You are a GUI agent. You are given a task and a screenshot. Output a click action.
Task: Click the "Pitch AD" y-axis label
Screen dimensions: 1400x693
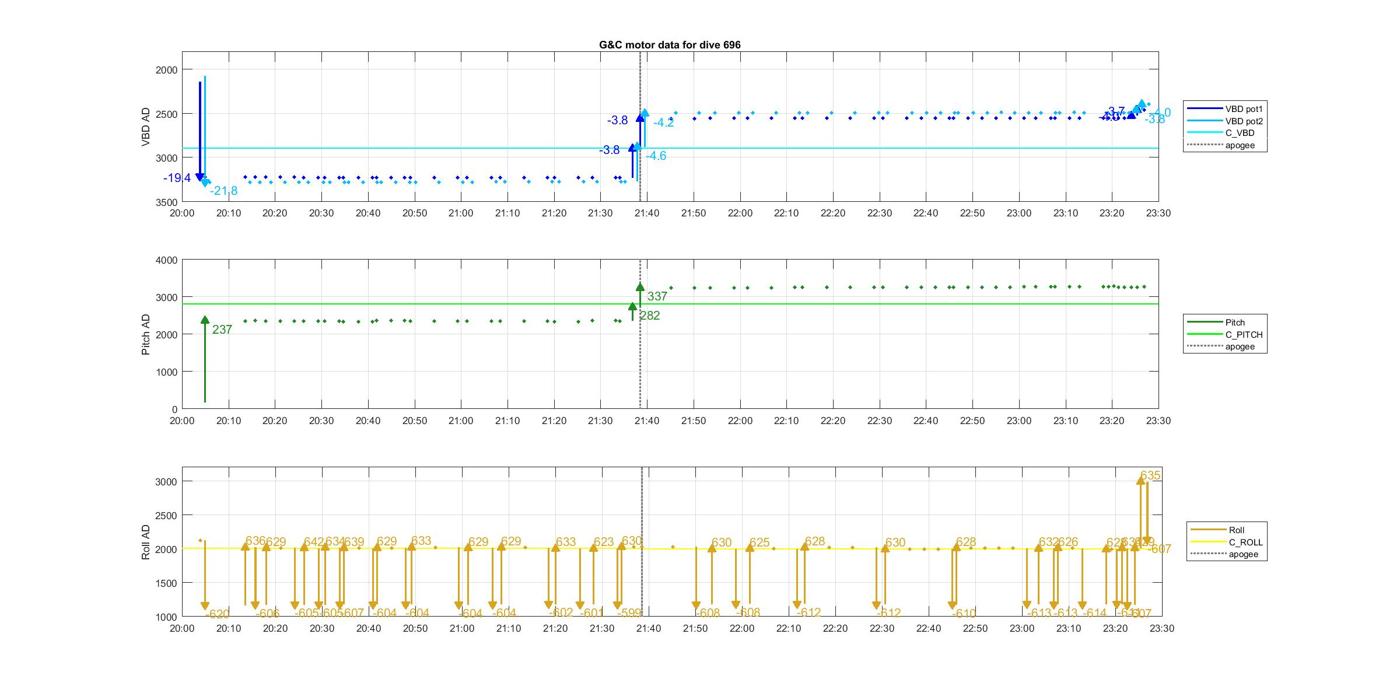tap(146, 335)
